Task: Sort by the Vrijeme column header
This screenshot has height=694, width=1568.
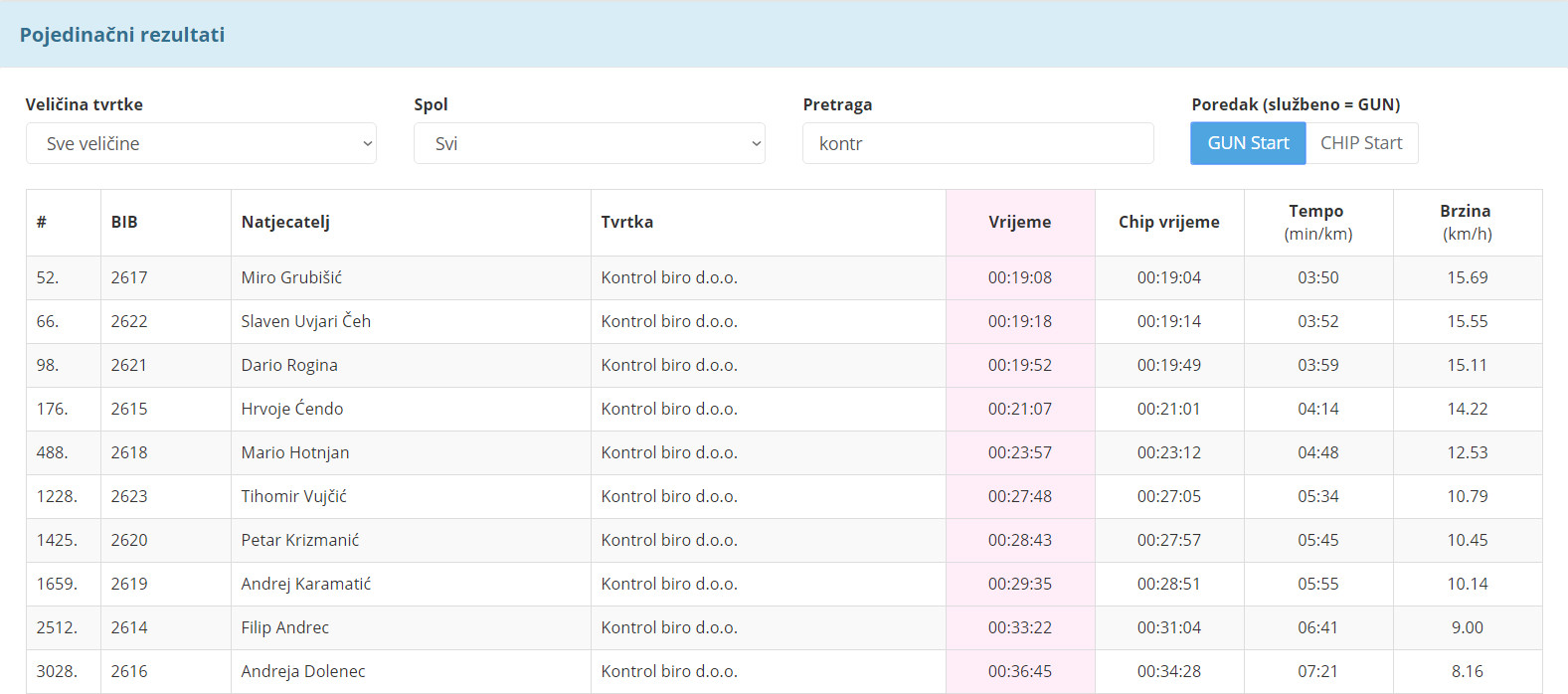Action: [x=1020, y=222]
